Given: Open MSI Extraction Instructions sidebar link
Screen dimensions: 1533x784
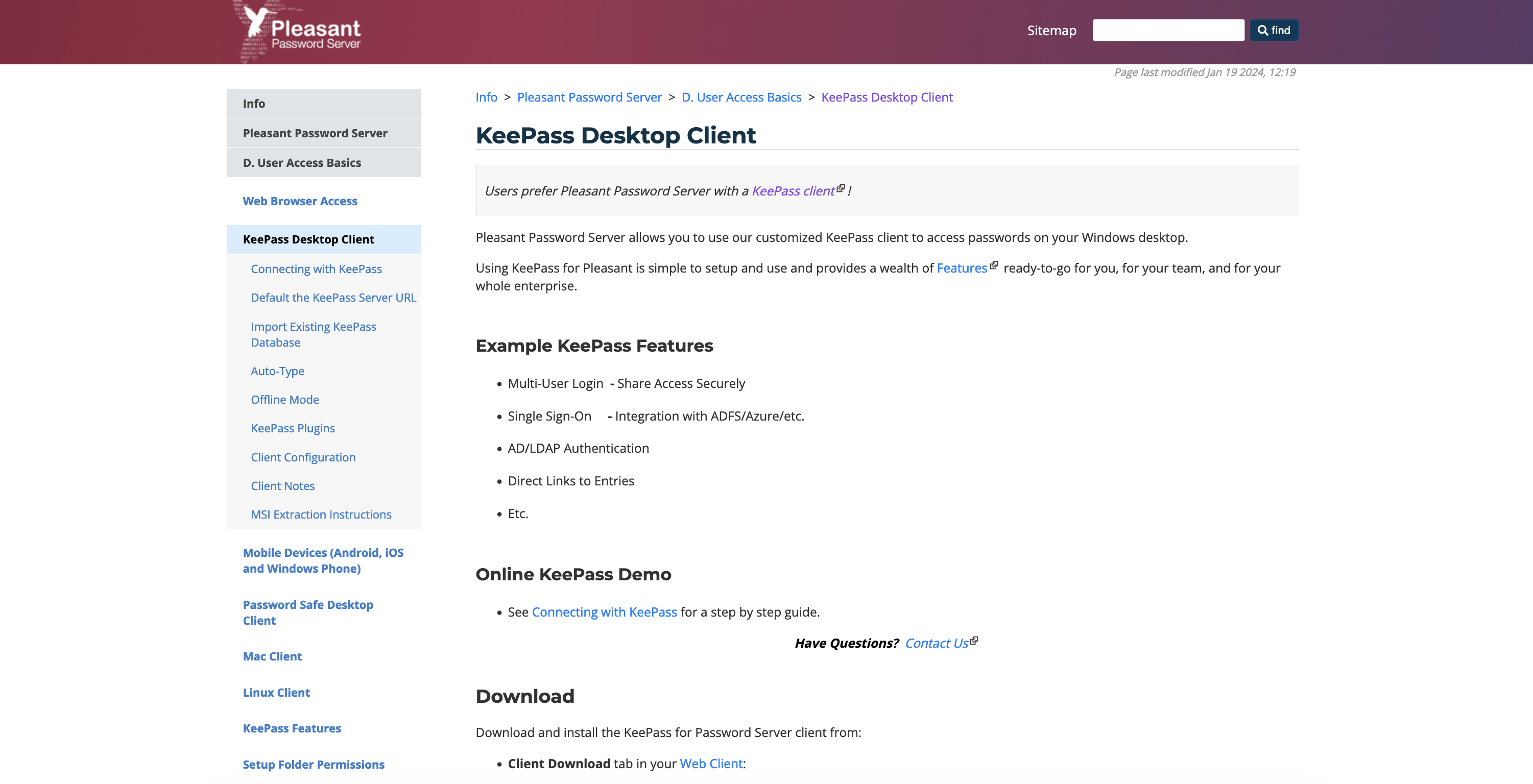Looking at the screenshot, I should (x=321, y=514).
